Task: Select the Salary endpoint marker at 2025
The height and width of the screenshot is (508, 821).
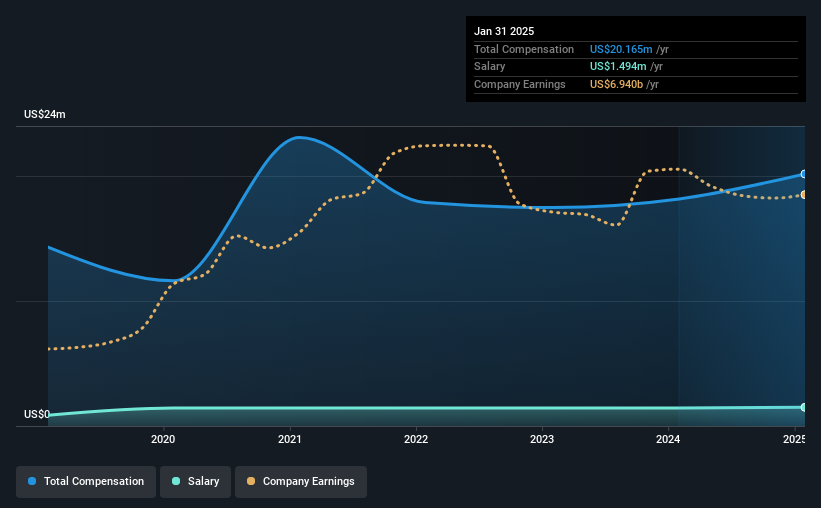Action: (x=803, y=407)
